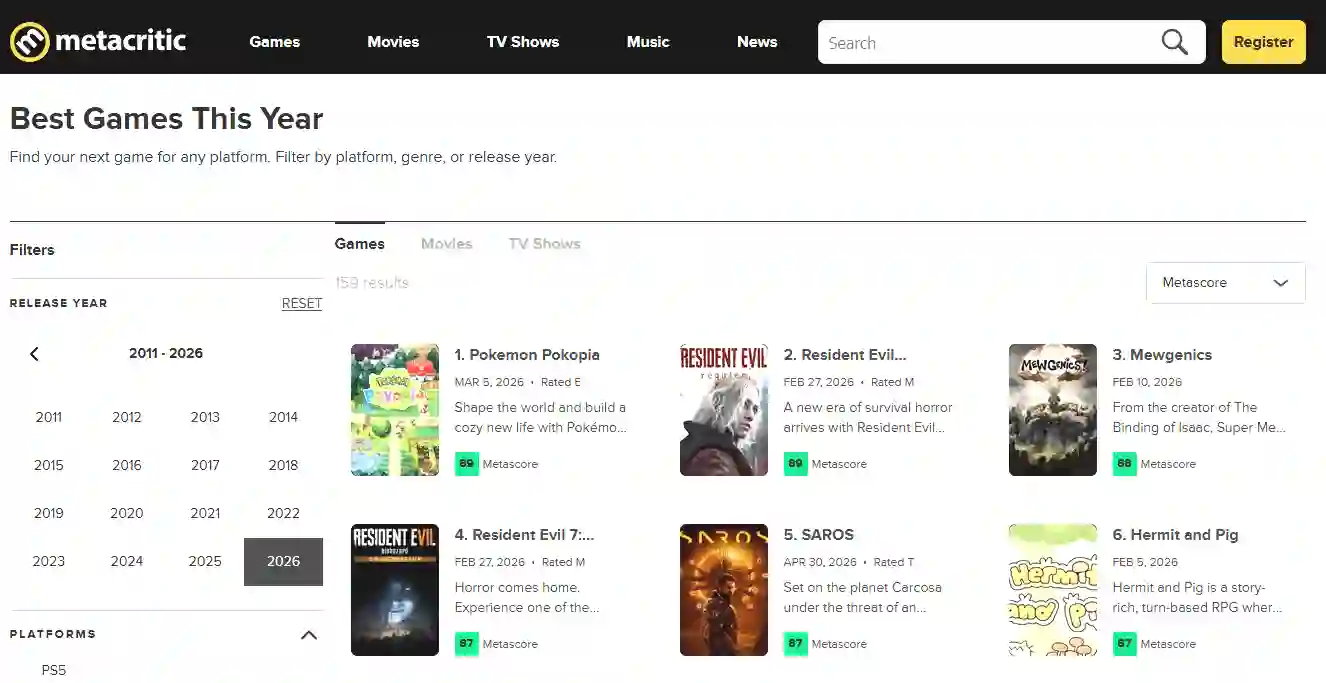Filter by release year 2022
Screen dimensions: 1326x683
tap(283, 513)
